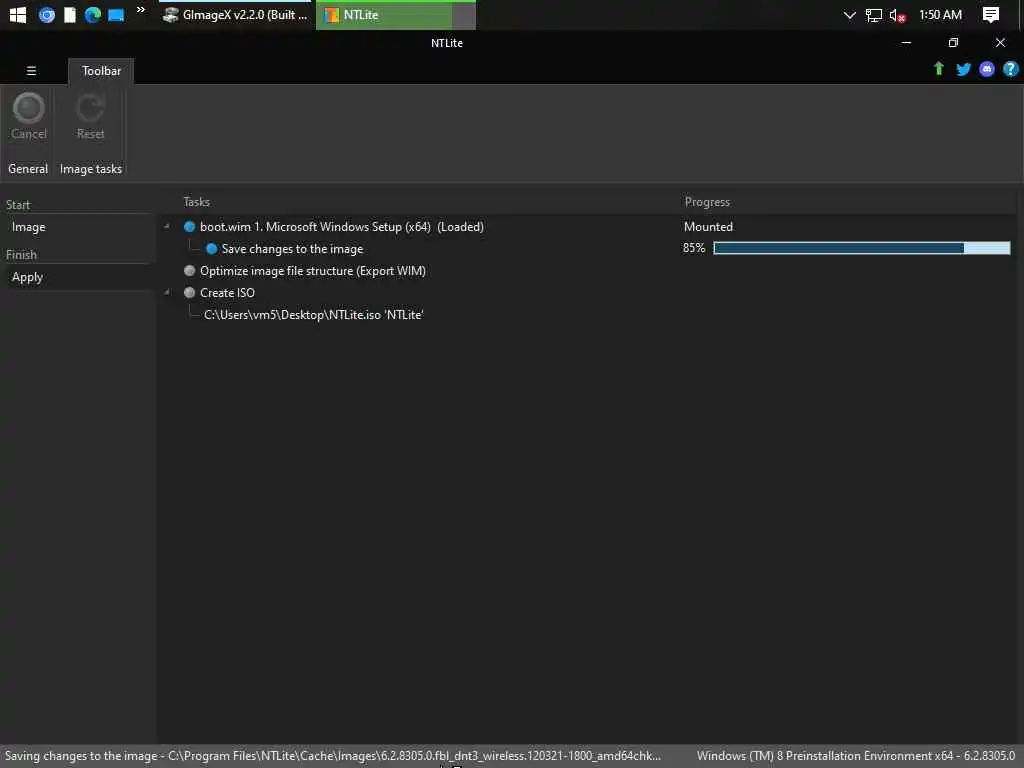1024x768 pixels.
Task: Click the green update arrow icon
Action: pyautogui.click(x=938, y=69)
